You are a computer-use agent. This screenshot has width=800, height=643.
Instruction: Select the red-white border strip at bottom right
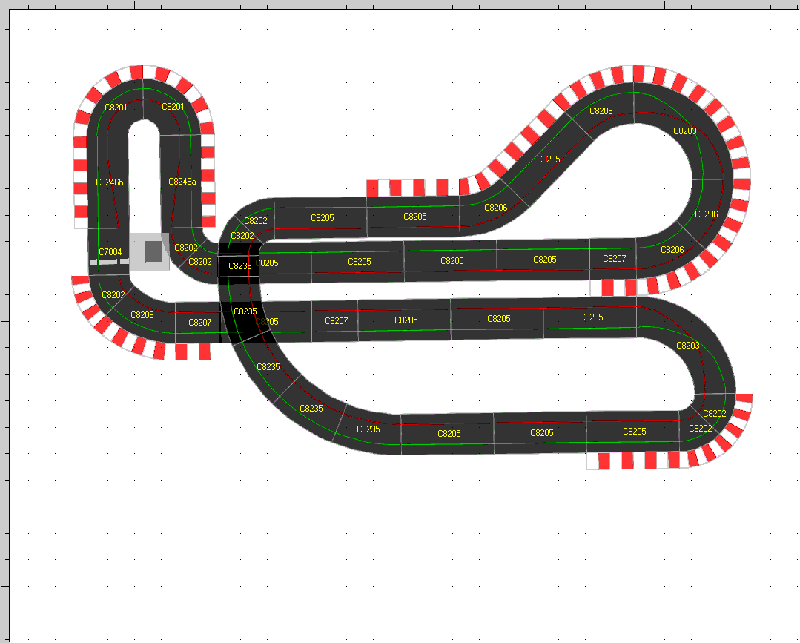point(640,460)
